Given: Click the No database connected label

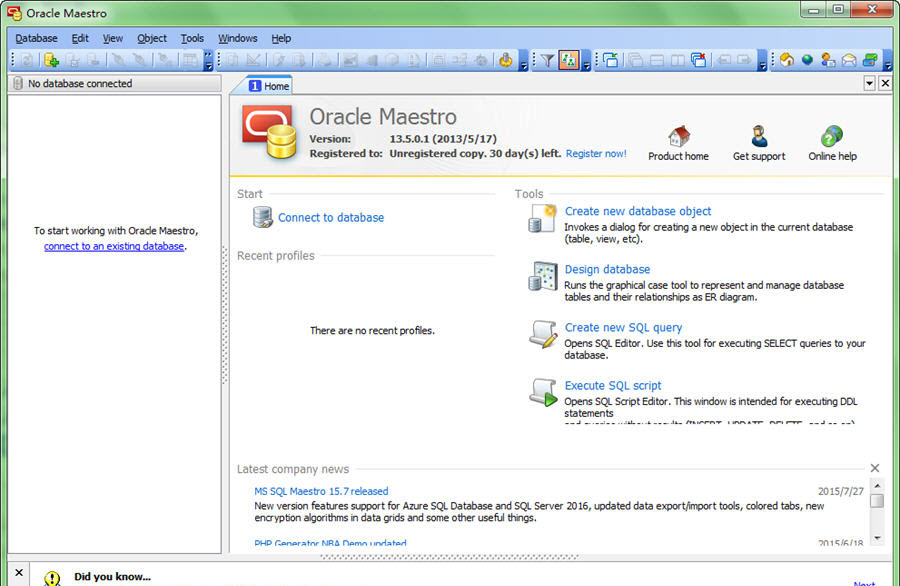Looking at the screenshot, I should tap(80, 84).
